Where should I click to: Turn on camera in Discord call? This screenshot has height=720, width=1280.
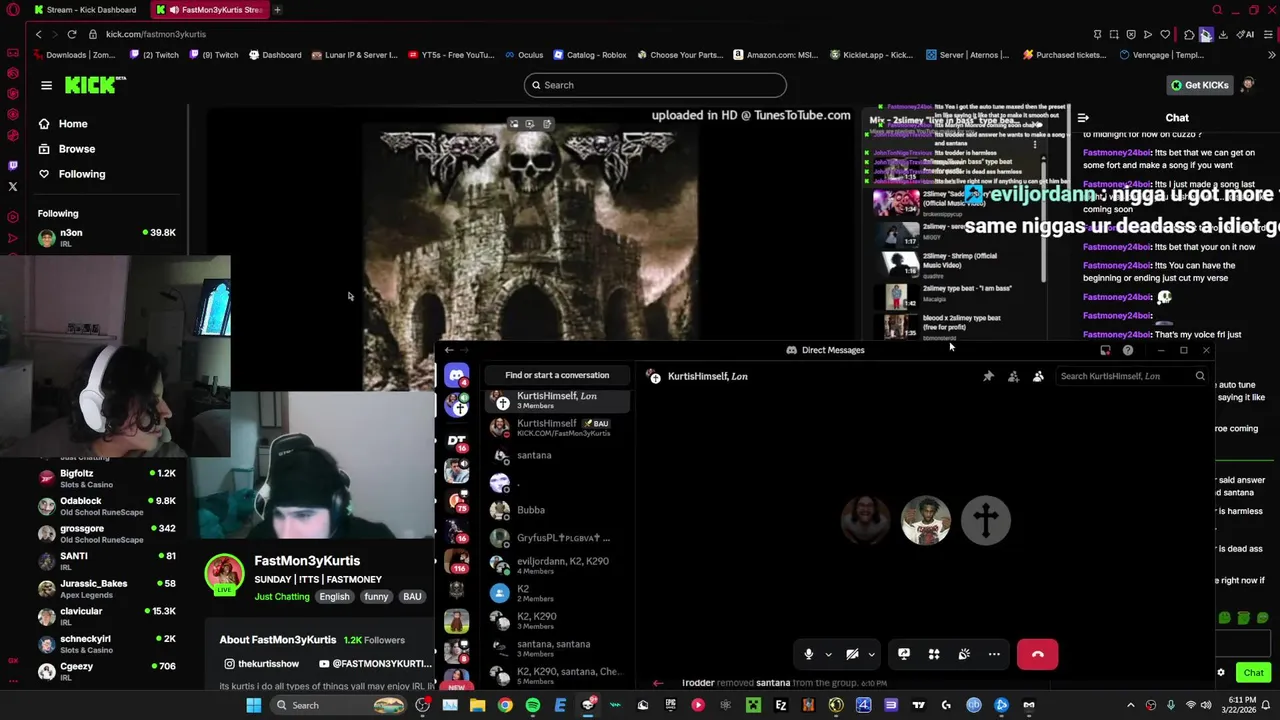click(852, 654)
